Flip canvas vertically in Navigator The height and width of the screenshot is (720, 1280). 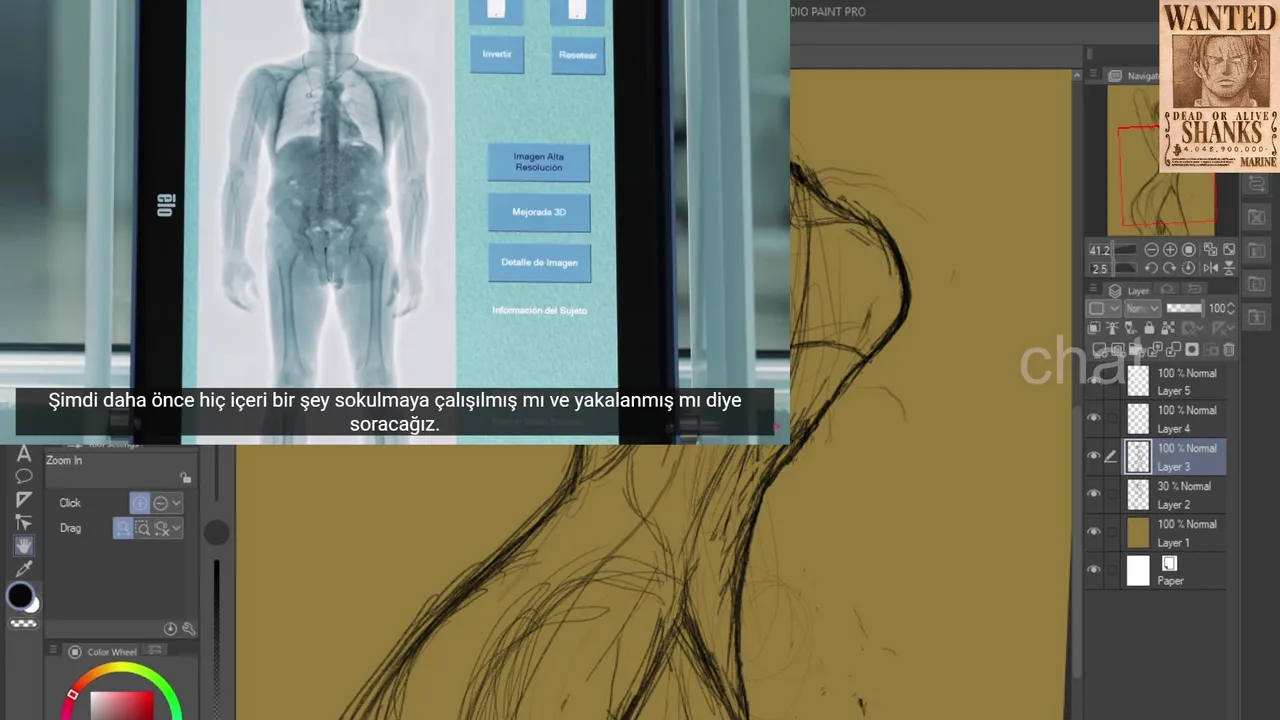tap(1229, 268)
